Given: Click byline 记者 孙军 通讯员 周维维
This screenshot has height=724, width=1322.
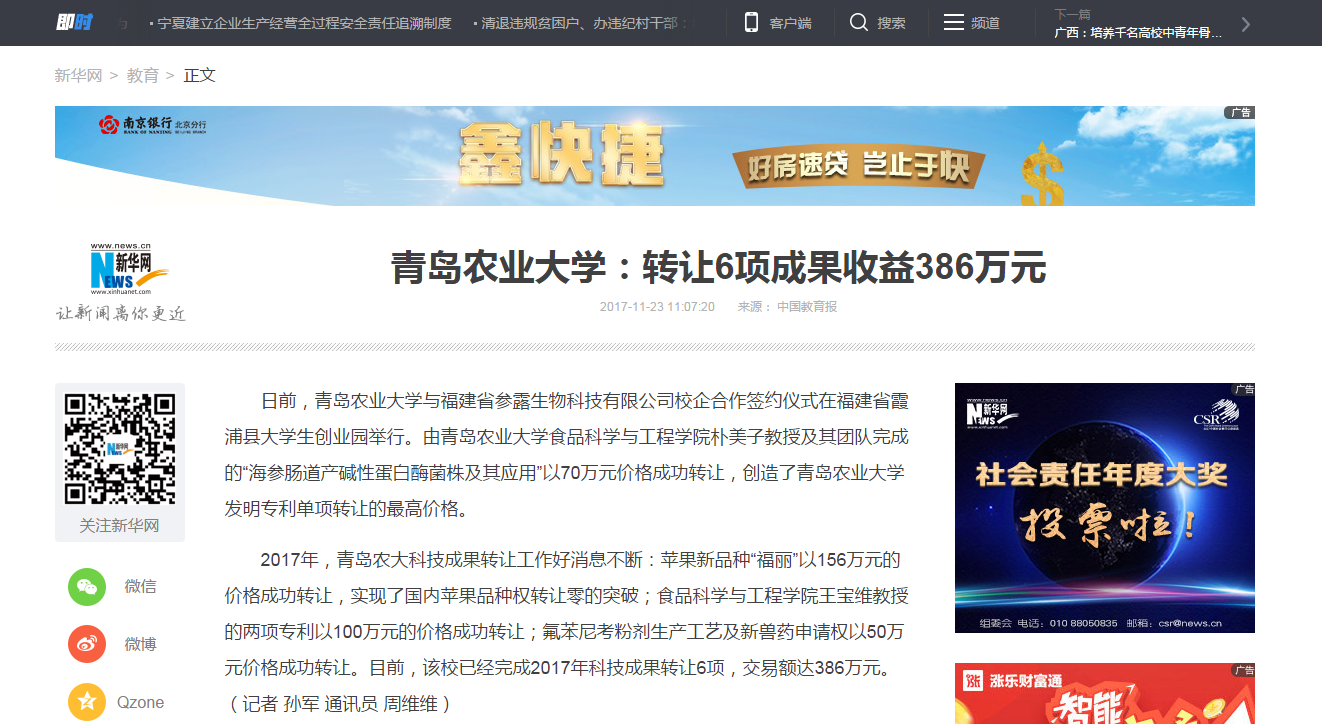Looking at the screenshot, I should (340, 704).
